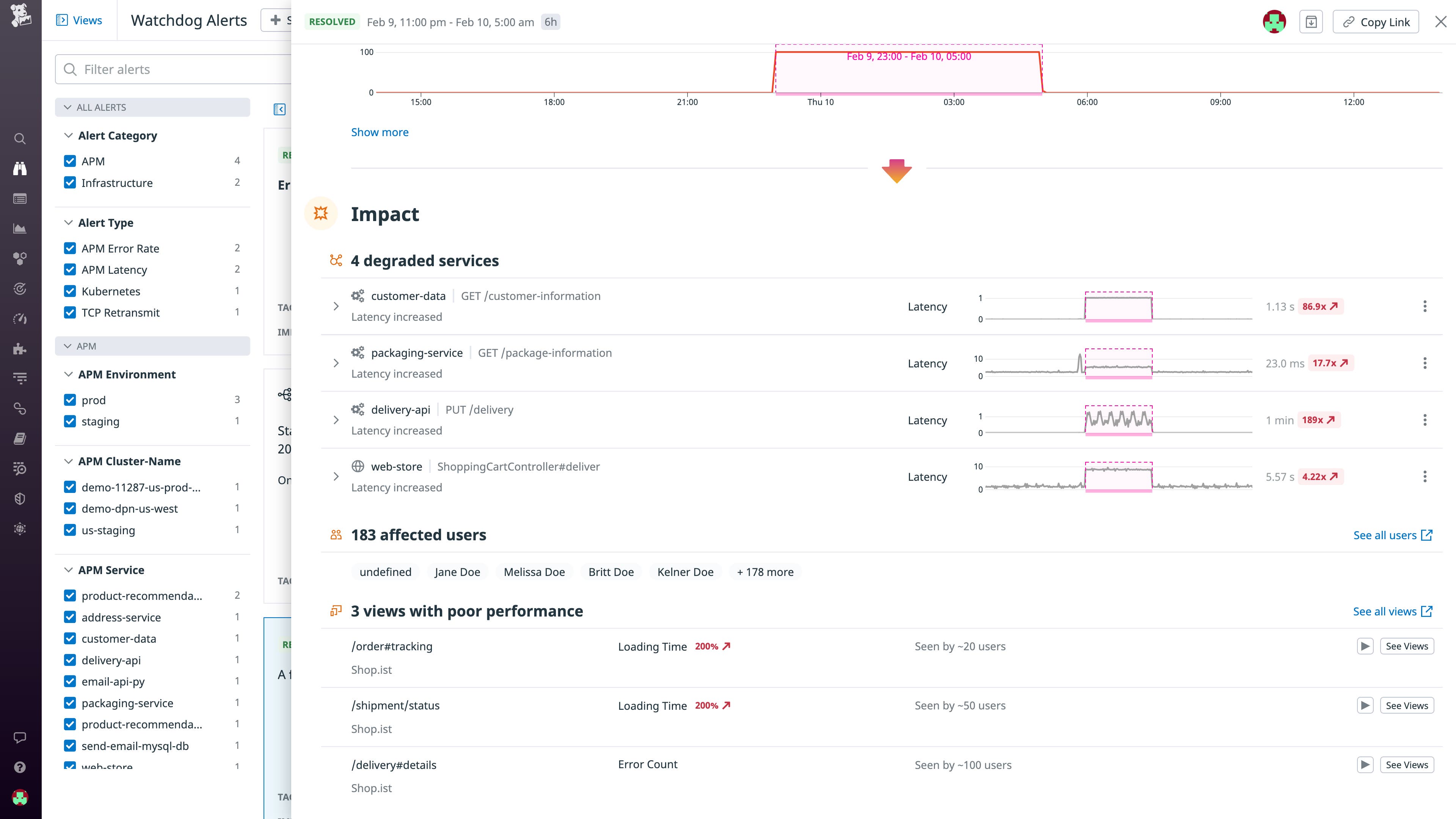1456x819 pixels.
Task: Open the Watchdog binoculars icon in sidebar
Action: 20,168
